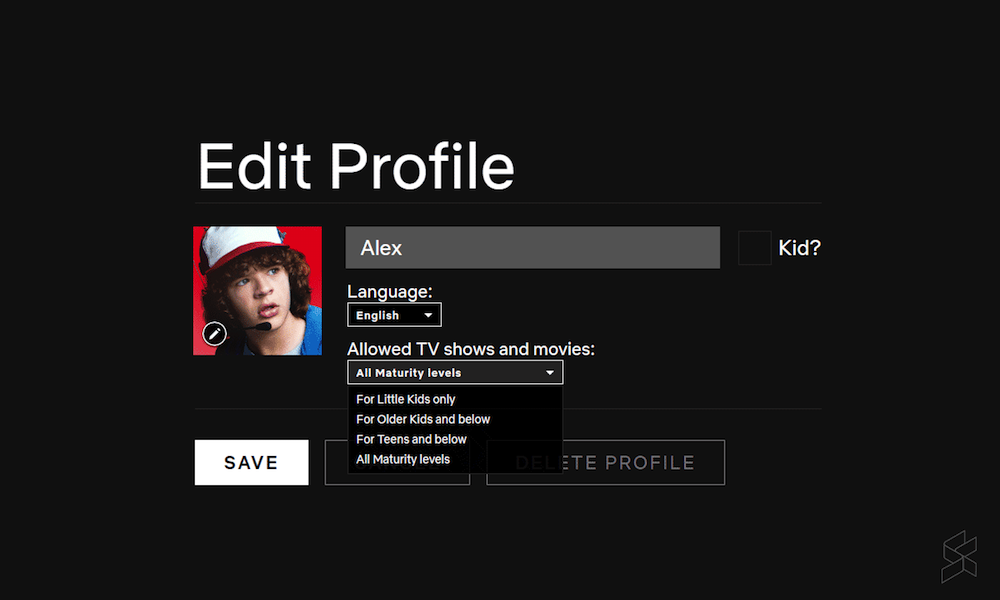Screen dimensions: 1000x600
Task: Click the SAVE button
Action: pos(251,462)
